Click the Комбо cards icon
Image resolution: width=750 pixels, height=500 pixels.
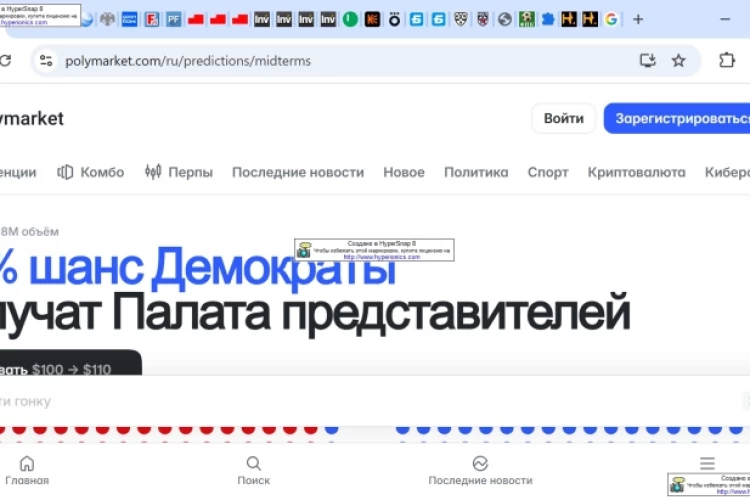65,172
